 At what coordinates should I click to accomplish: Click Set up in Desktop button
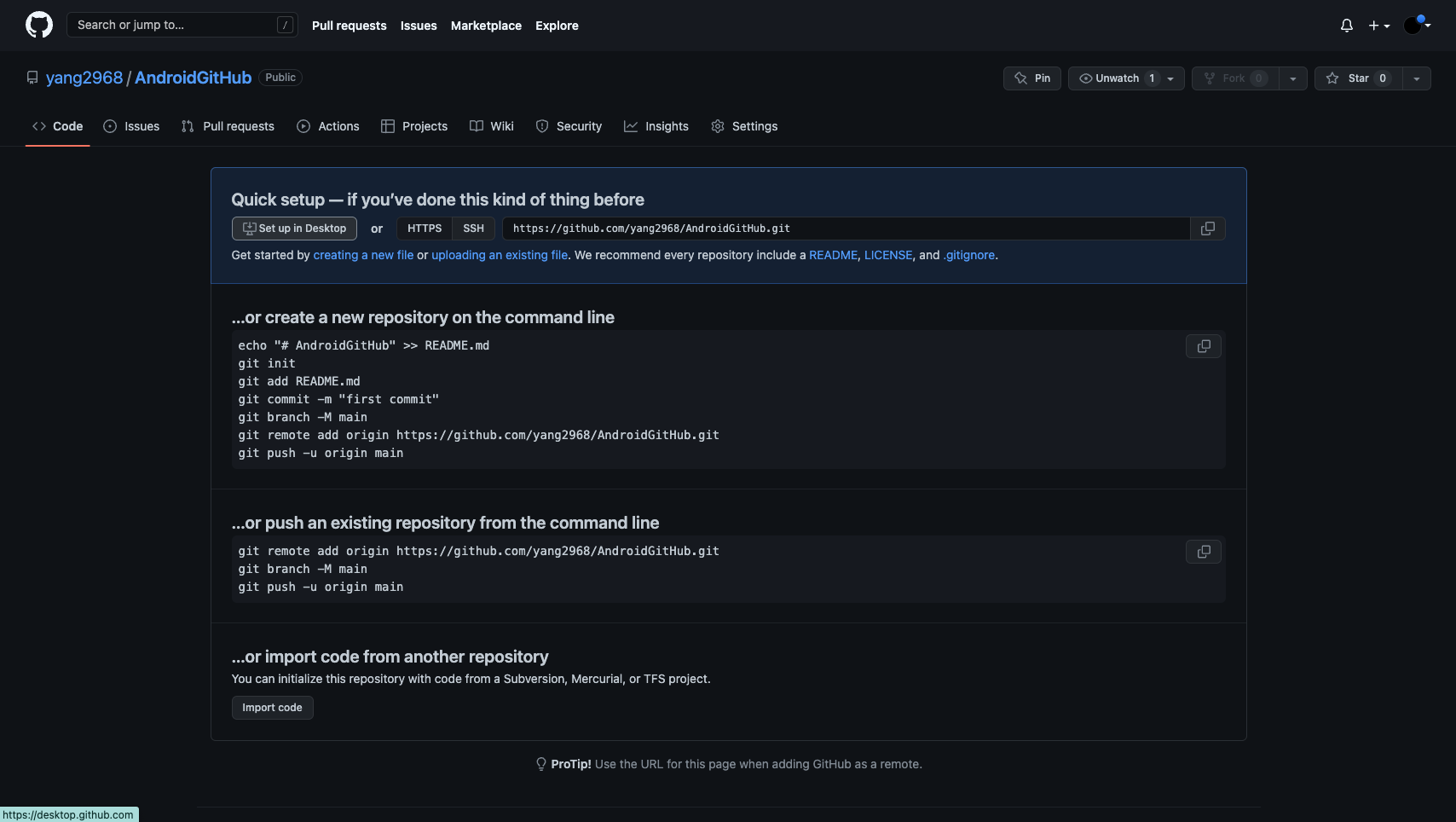294,229
